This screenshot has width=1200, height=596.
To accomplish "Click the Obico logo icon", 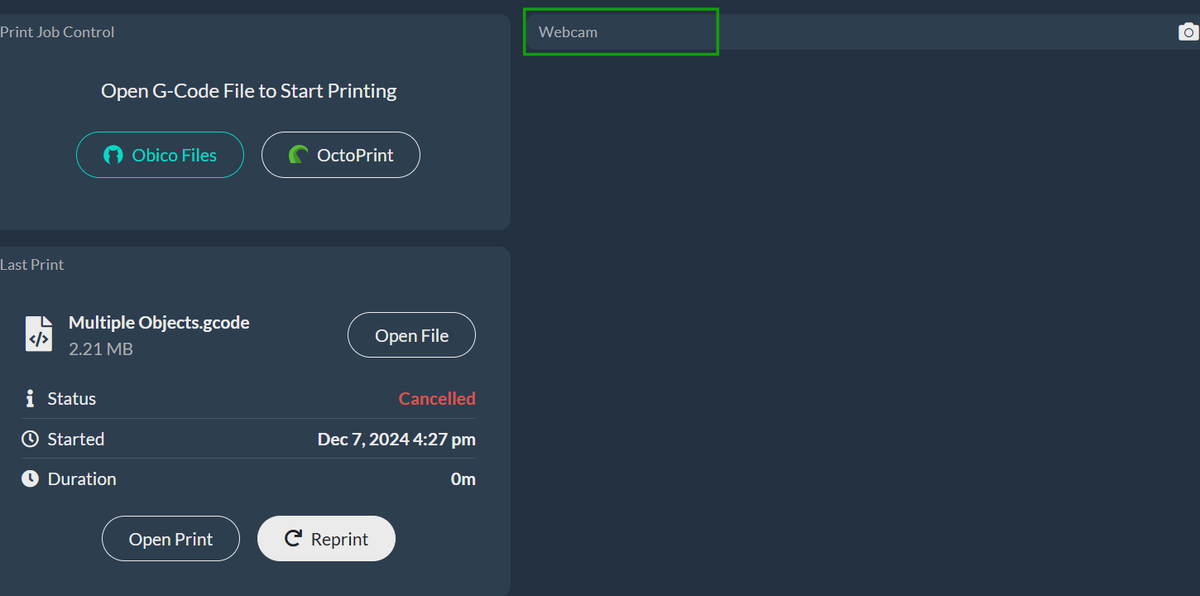I will 113,155.
